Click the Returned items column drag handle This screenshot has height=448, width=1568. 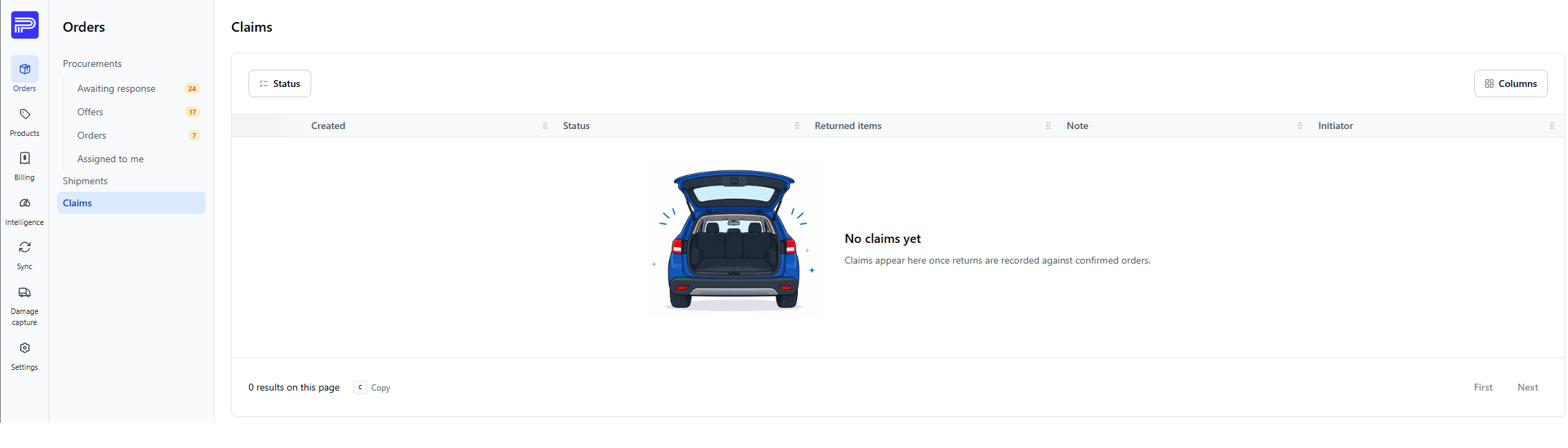1048,126
